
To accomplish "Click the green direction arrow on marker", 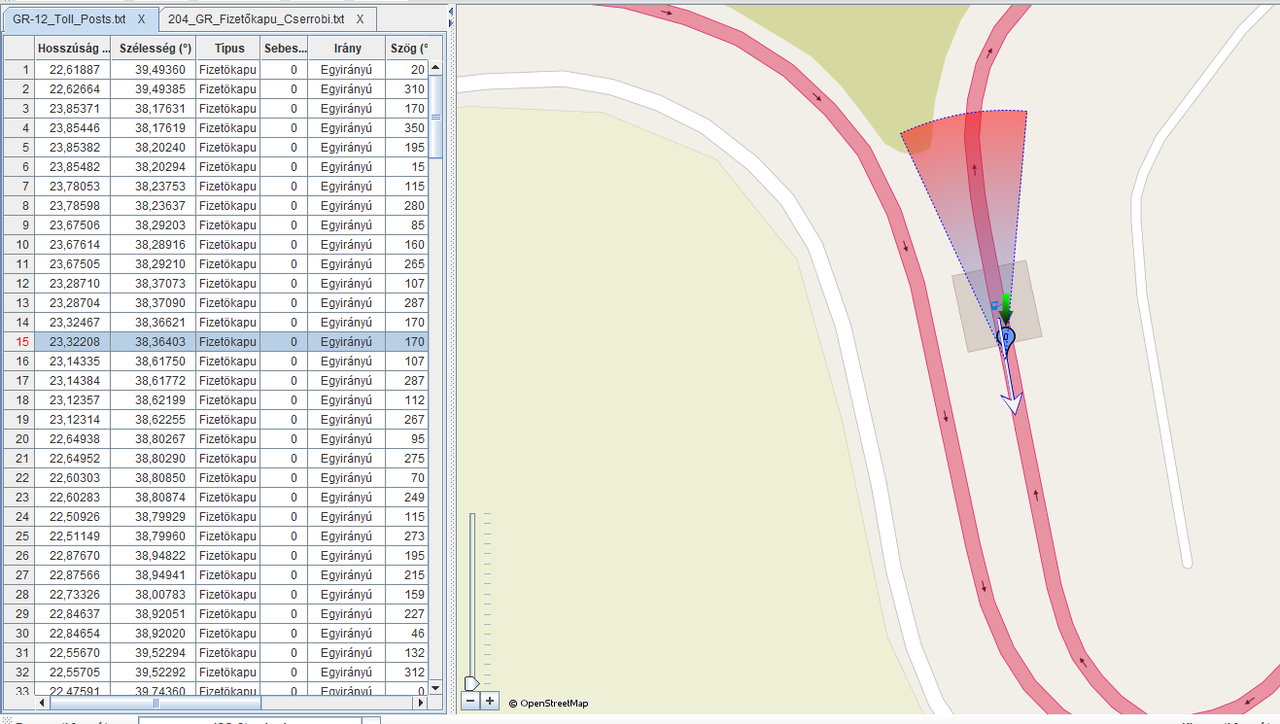I will click(x=1006, y=307).
